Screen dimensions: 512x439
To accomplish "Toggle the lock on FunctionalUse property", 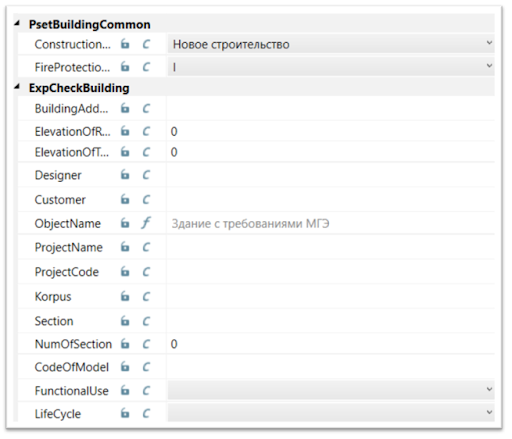I will 125,390.
